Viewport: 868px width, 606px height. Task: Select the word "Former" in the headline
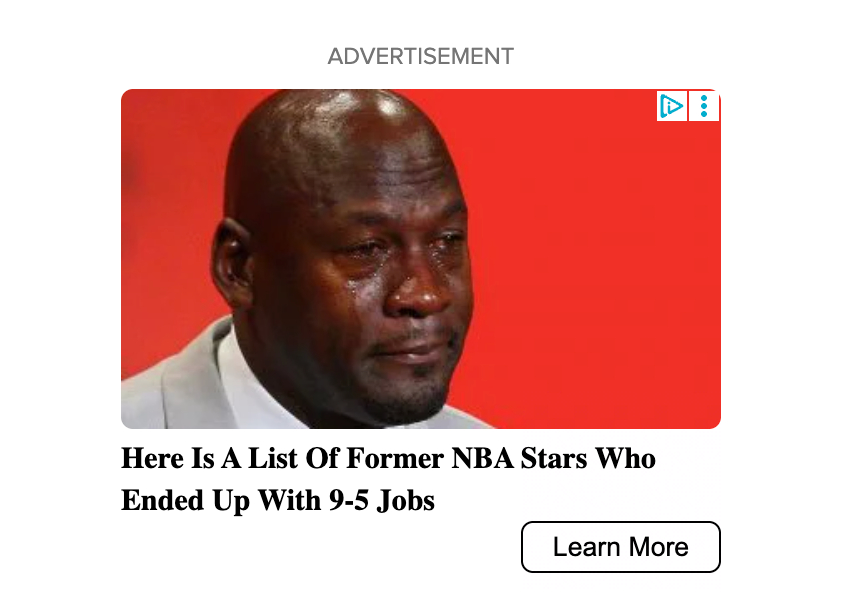(x=395, y=458)
